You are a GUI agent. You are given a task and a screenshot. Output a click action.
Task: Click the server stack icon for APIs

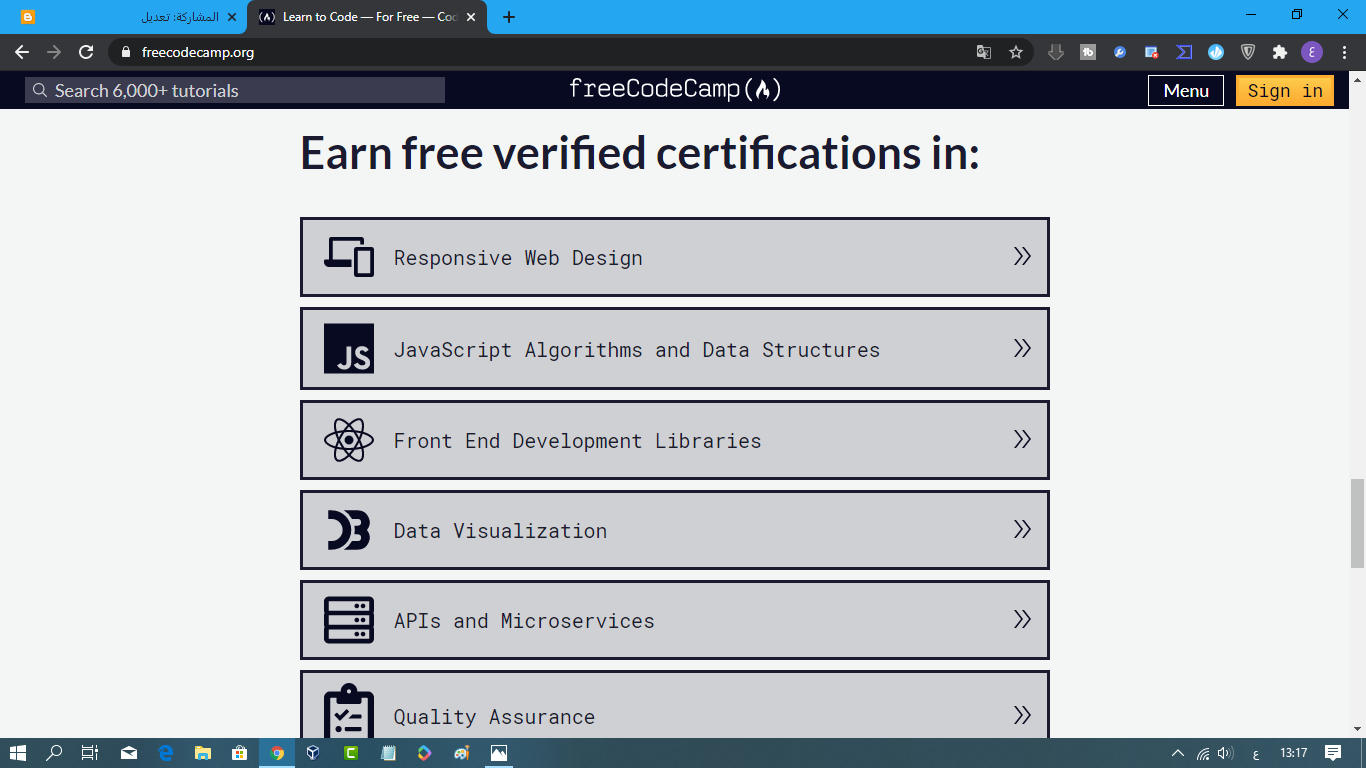coord(349,620)
